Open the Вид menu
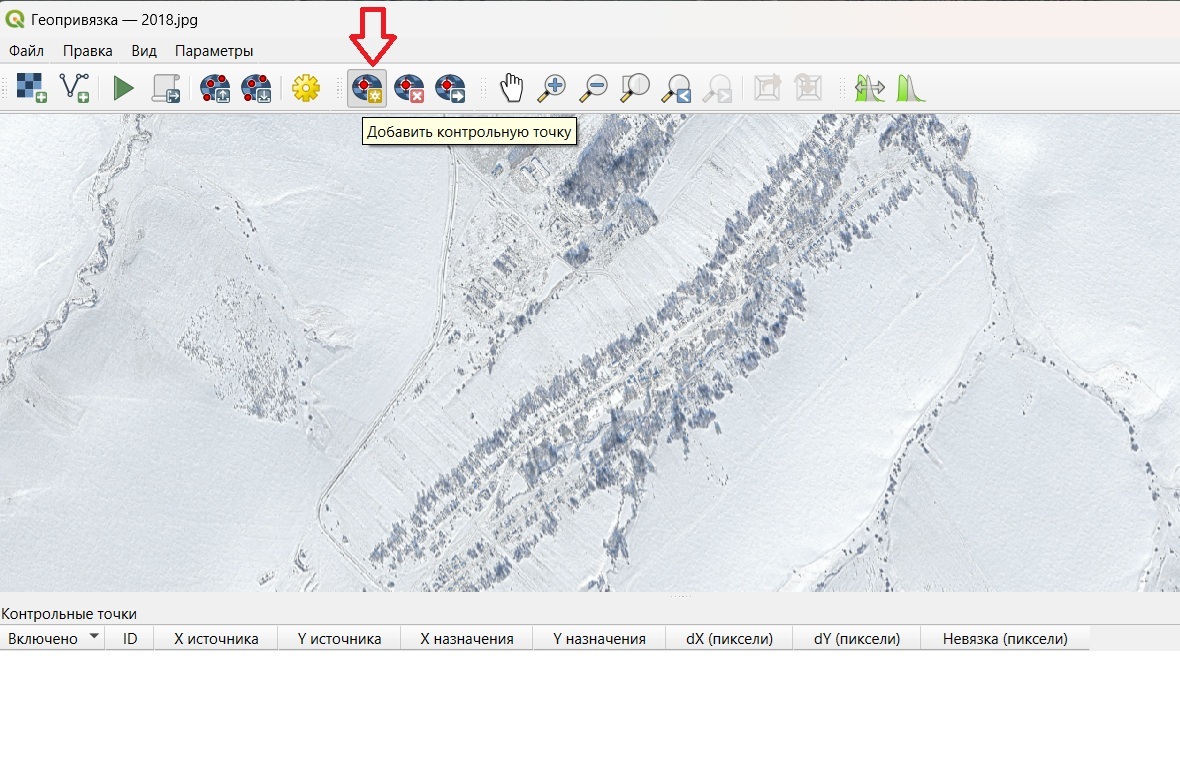The width and height of the screenshot is (1180, 765). click(x=144, y=51)
